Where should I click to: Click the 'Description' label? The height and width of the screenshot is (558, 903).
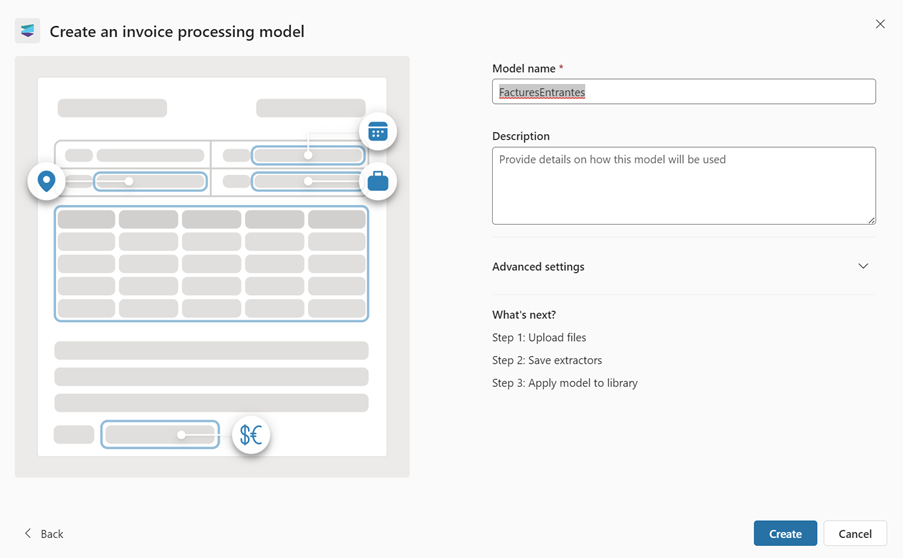521,136
